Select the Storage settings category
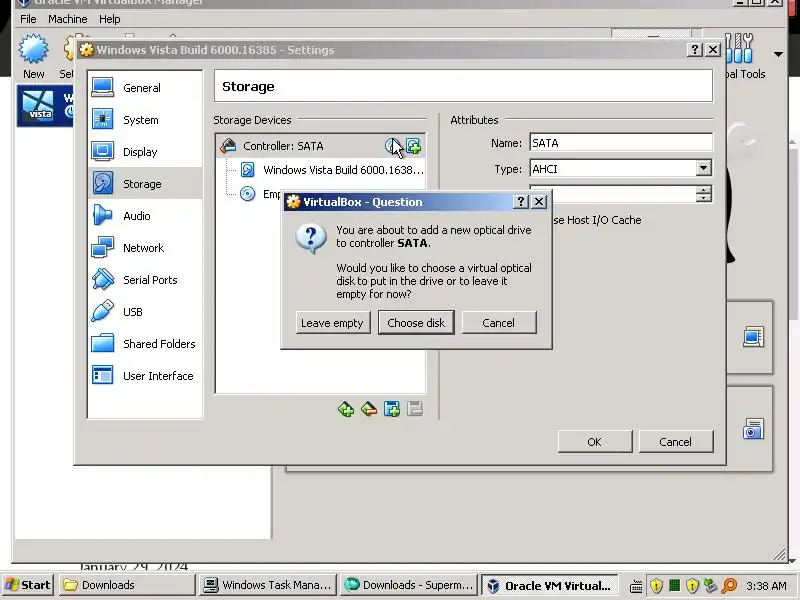Screen dimensions: 800x600 point(145,184)
